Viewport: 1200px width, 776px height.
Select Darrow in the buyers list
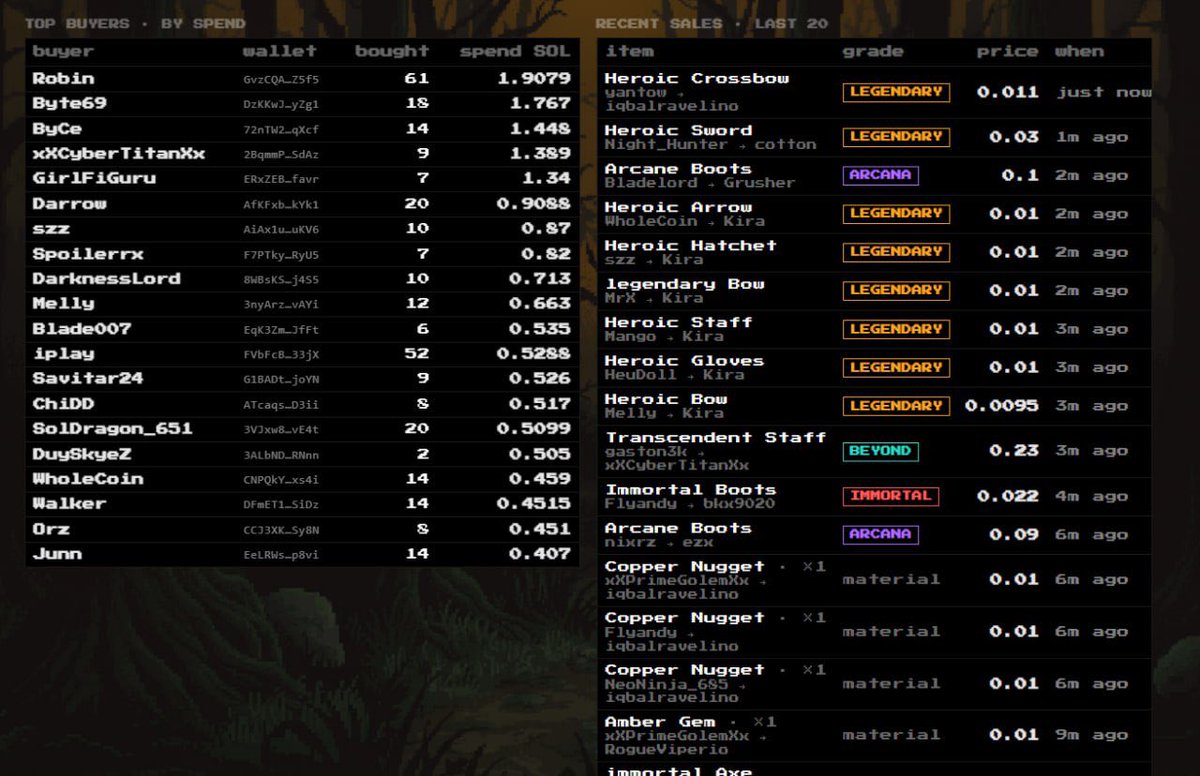(69, 203)
